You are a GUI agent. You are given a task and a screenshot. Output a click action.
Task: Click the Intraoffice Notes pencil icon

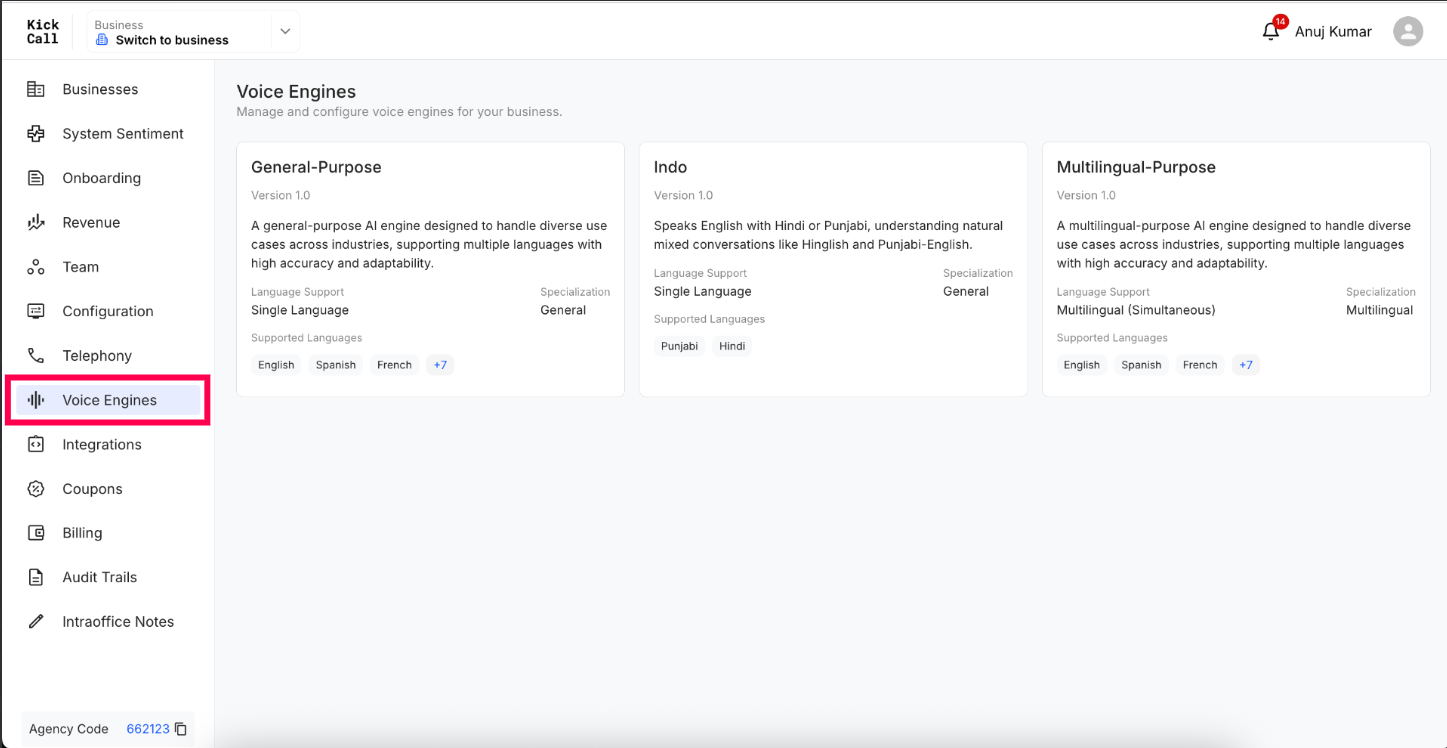click(36, 621)
